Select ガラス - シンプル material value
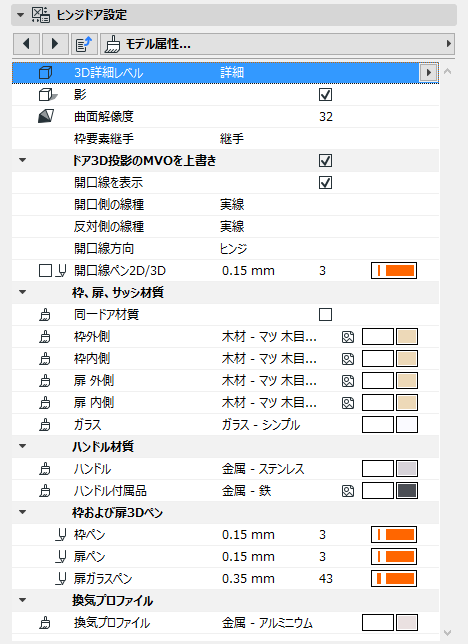This screenshot has height=644, width=468. point(261,425)
